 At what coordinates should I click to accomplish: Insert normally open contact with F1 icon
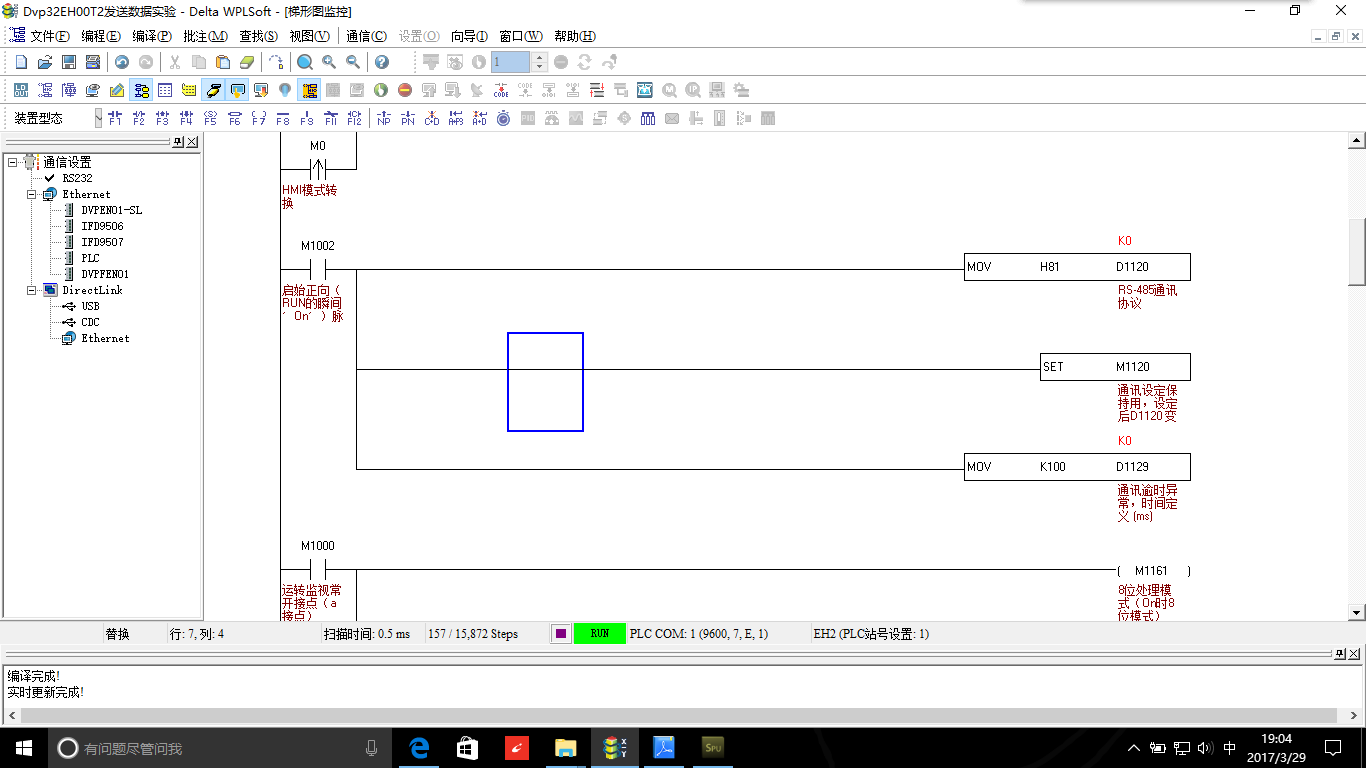(x=114, y=118)
